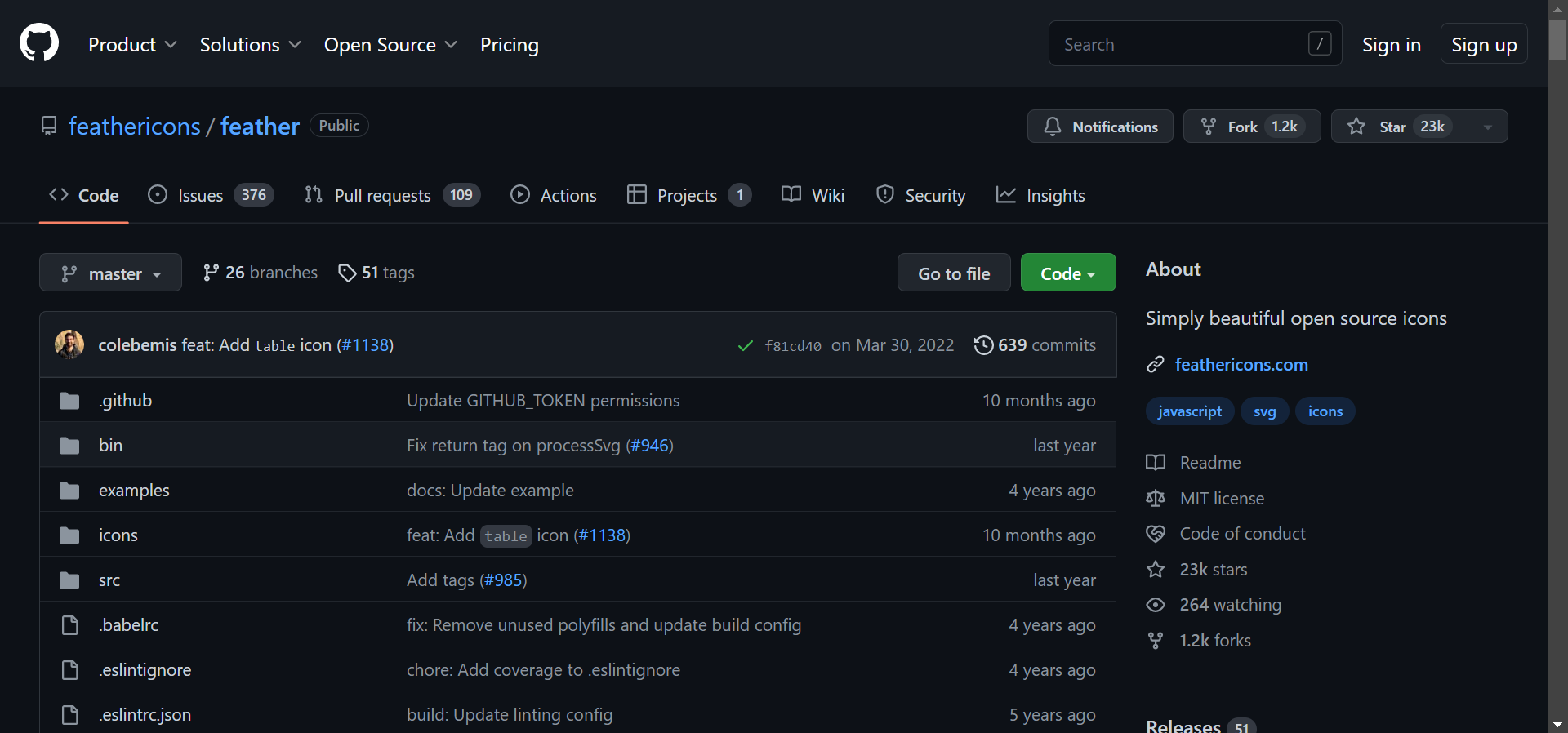Select the icons topic tag
The width and height of the screenshot is (1568, 733).
pos(1325,411)
